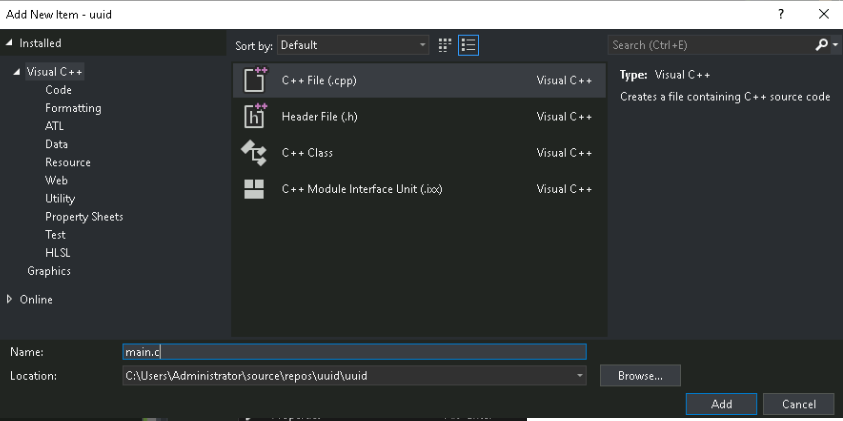
Task: Click the 'C++ Module Interface Unit (.ixx)' name
Action: coord(362,189)
